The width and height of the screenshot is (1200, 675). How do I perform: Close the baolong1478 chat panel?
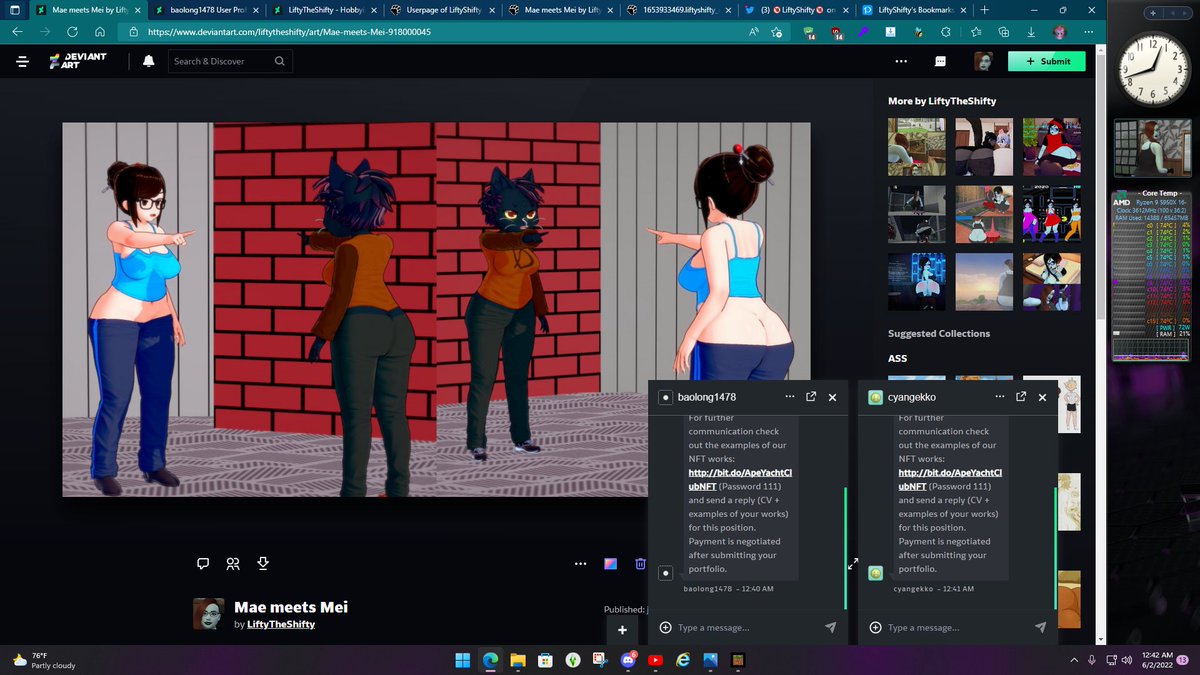pos(832,397)
